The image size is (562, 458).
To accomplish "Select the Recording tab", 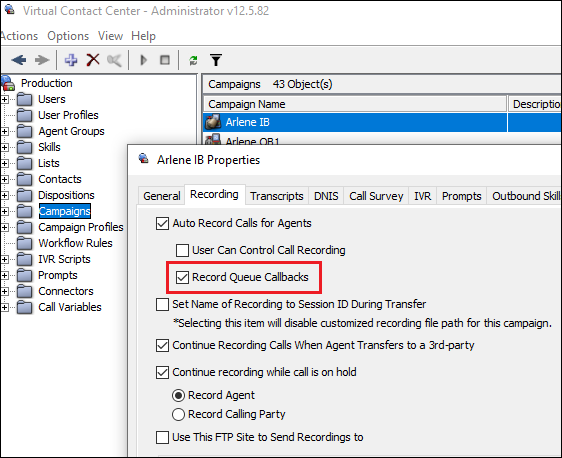I will 214,195.
